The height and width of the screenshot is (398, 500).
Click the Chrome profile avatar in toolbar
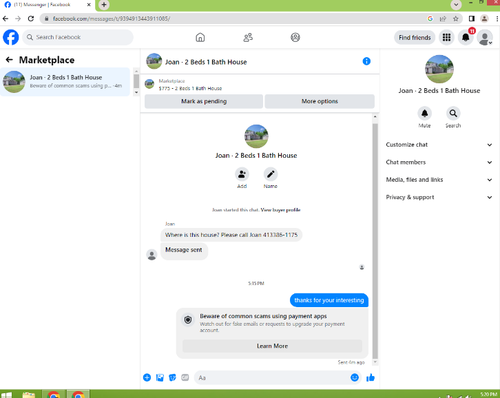[x=484, y=19]
